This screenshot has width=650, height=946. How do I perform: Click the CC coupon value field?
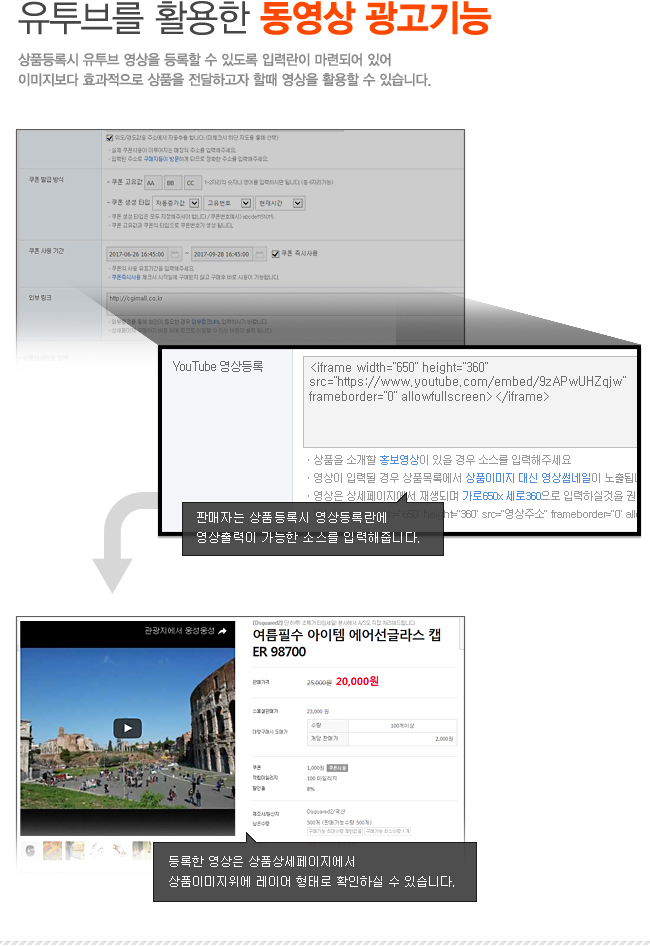tap(192, 182)
